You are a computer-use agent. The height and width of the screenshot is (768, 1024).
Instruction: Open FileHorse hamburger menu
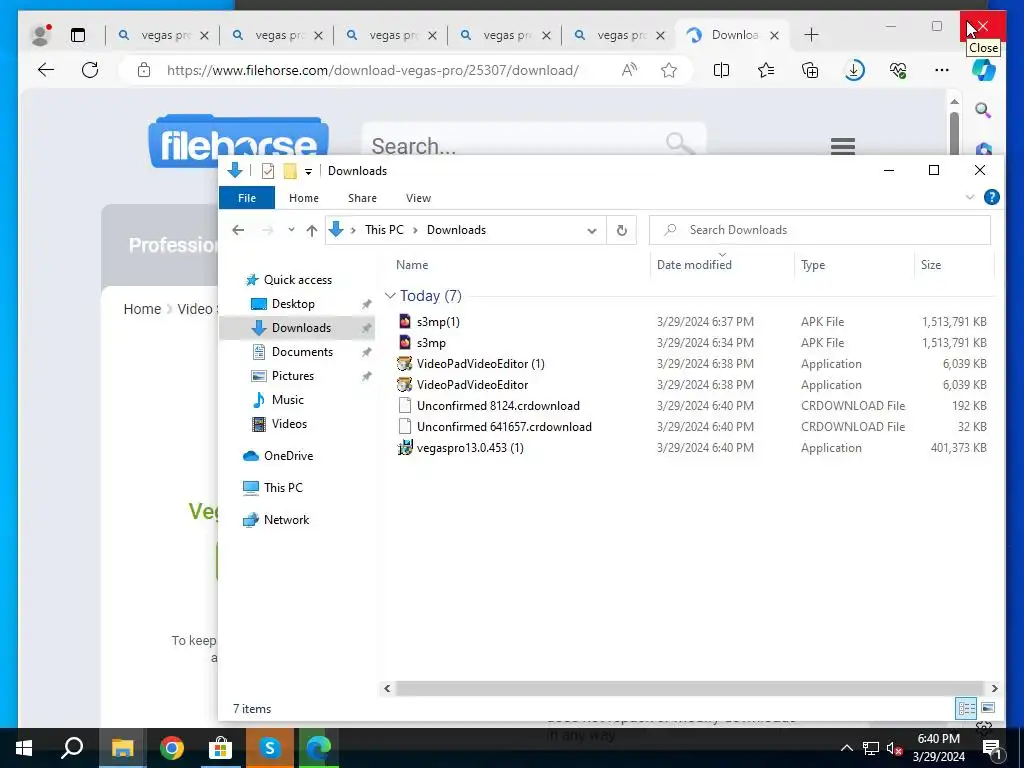(x=843, y=146)
